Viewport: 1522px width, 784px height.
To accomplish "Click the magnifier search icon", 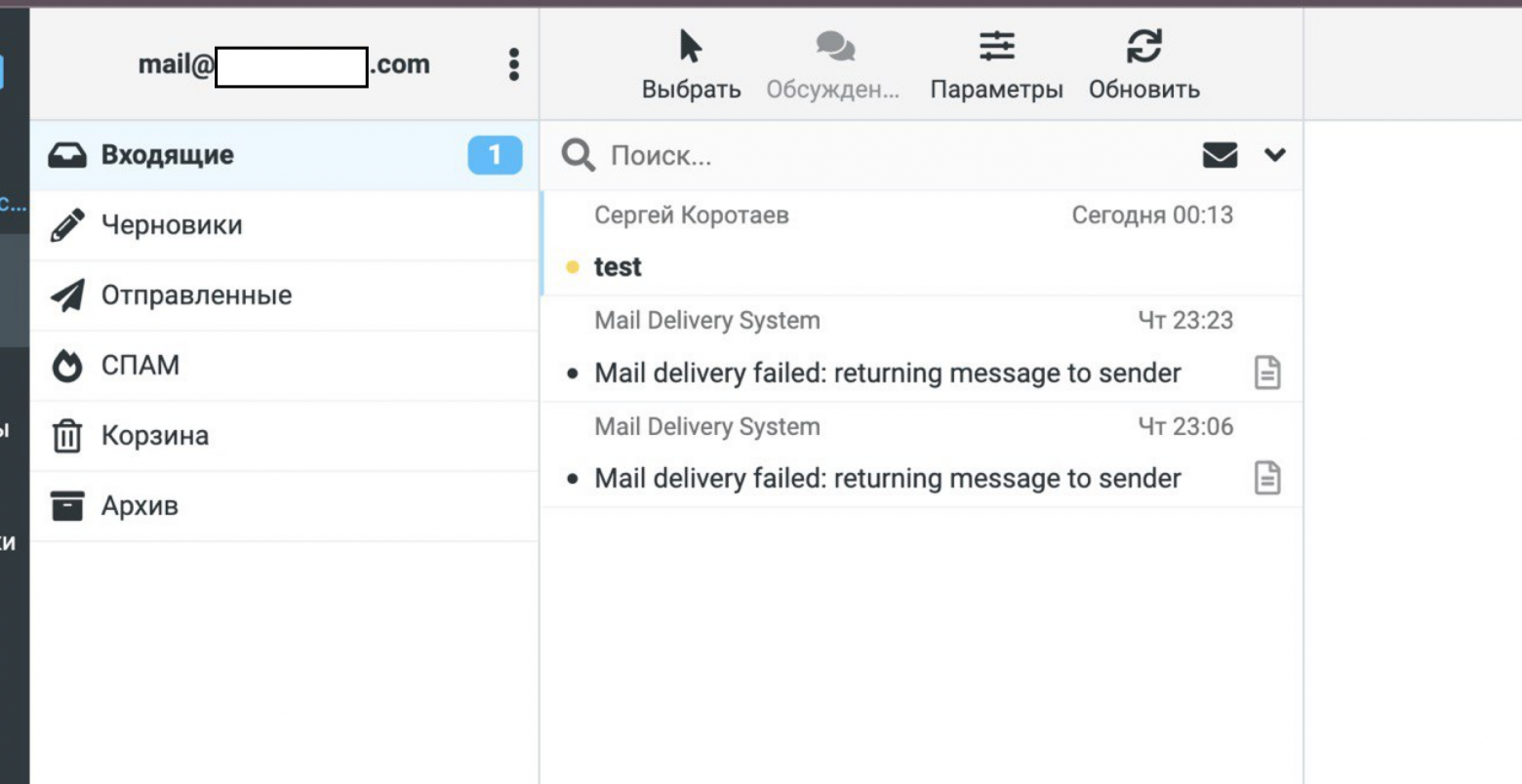I will [x=578, y=155].
